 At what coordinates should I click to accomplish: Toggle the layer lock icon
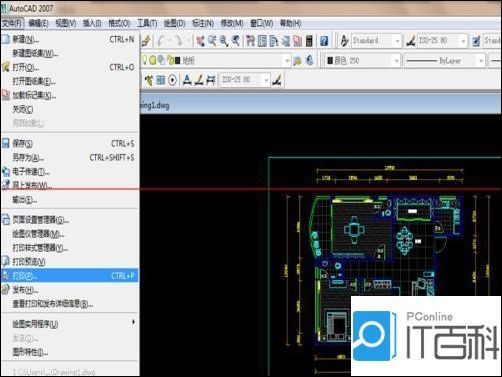(170, 60)
